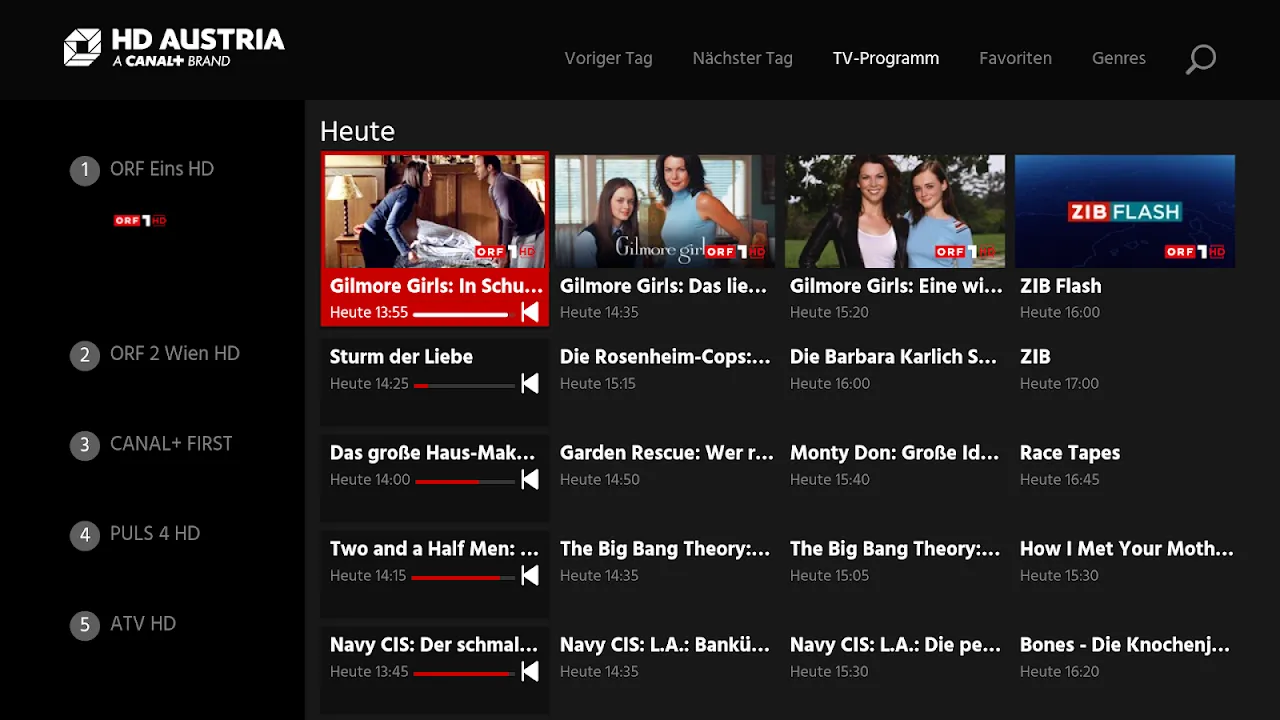
Task: Open the ZIB Flash thumbnail
Action: coord(1125,211)
